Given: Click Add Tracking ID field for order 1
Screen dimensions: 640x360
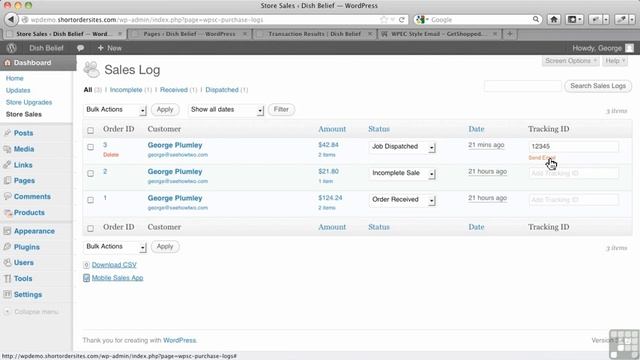Looking at the screenshot, I should point(573,200).
